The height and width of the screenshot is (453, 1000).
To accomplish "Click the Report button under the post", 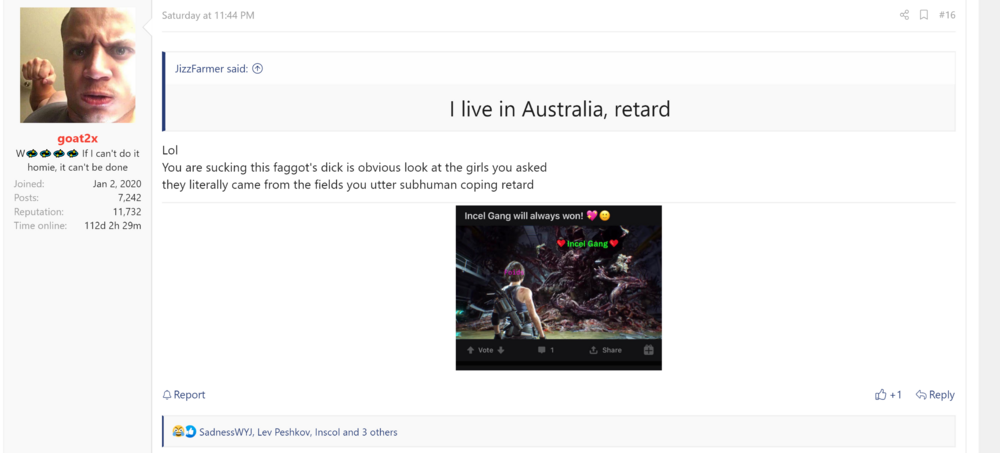I will coord(184,395).
